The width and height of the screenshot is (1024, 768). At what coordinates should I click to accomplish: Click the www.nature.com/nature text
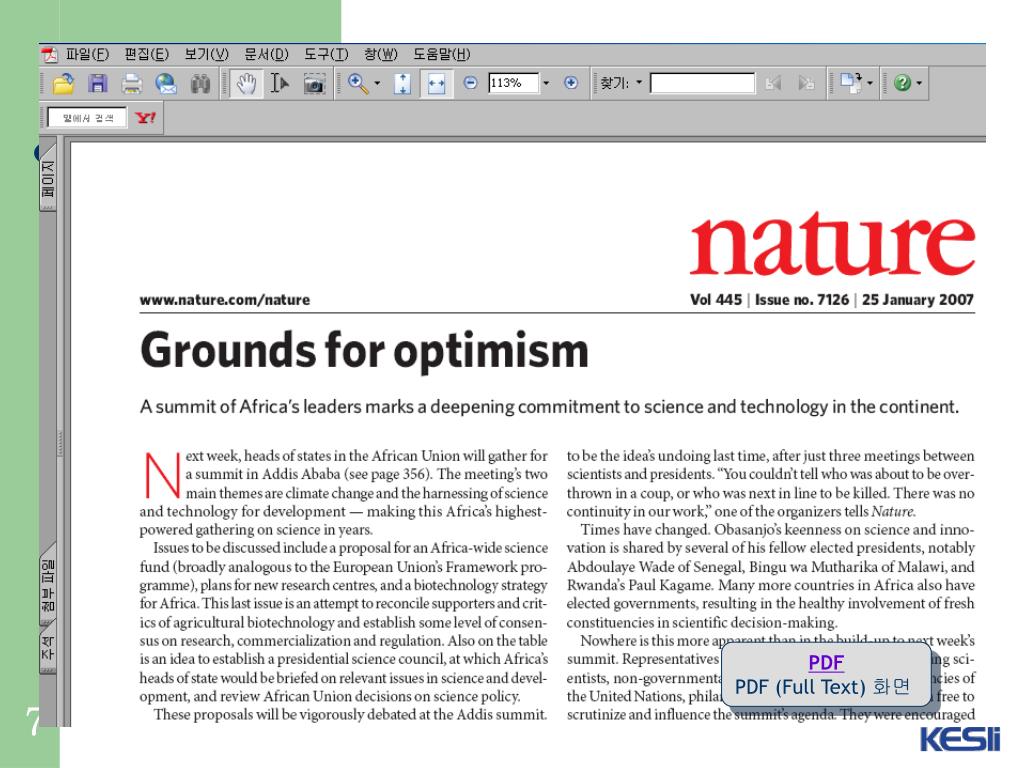pos(225,300)
